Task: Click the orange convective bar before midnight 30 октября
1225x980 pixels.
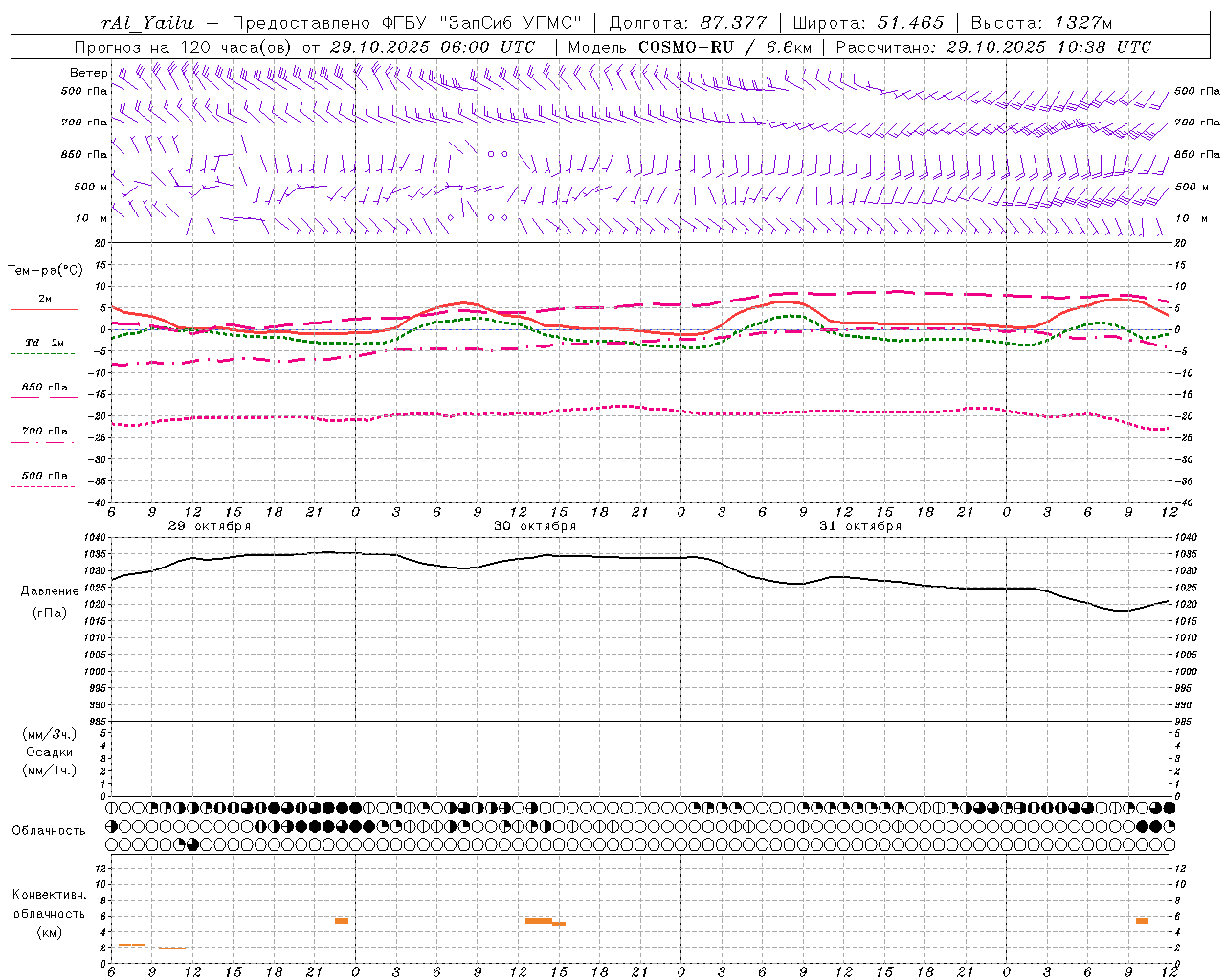Action: [x=342, y=921]
